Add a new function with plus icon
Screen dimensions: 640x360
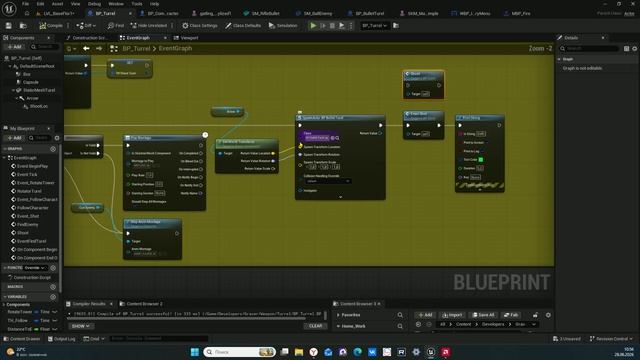[x=53, y=268]
